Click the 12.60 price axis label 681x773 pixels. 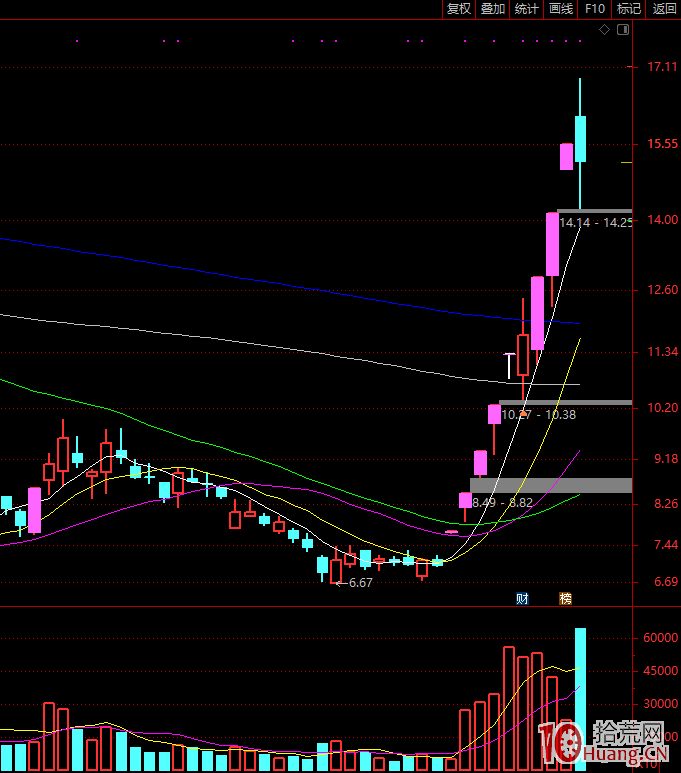662,290
